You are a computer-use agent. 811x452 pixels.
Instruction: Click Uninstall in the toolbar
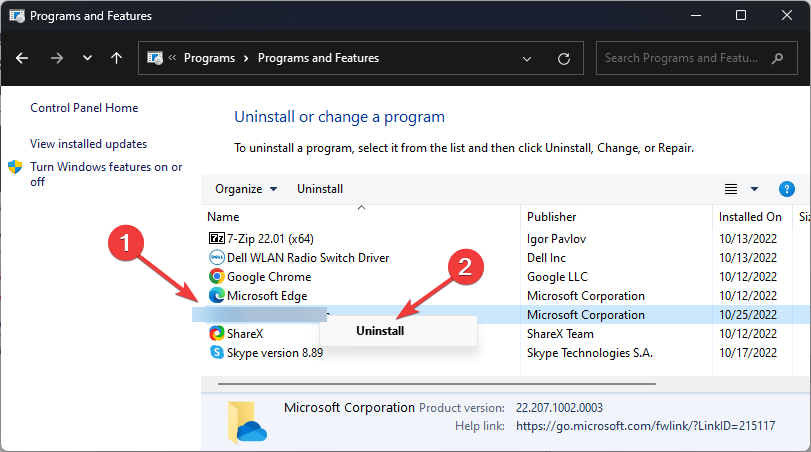(320, 189)
